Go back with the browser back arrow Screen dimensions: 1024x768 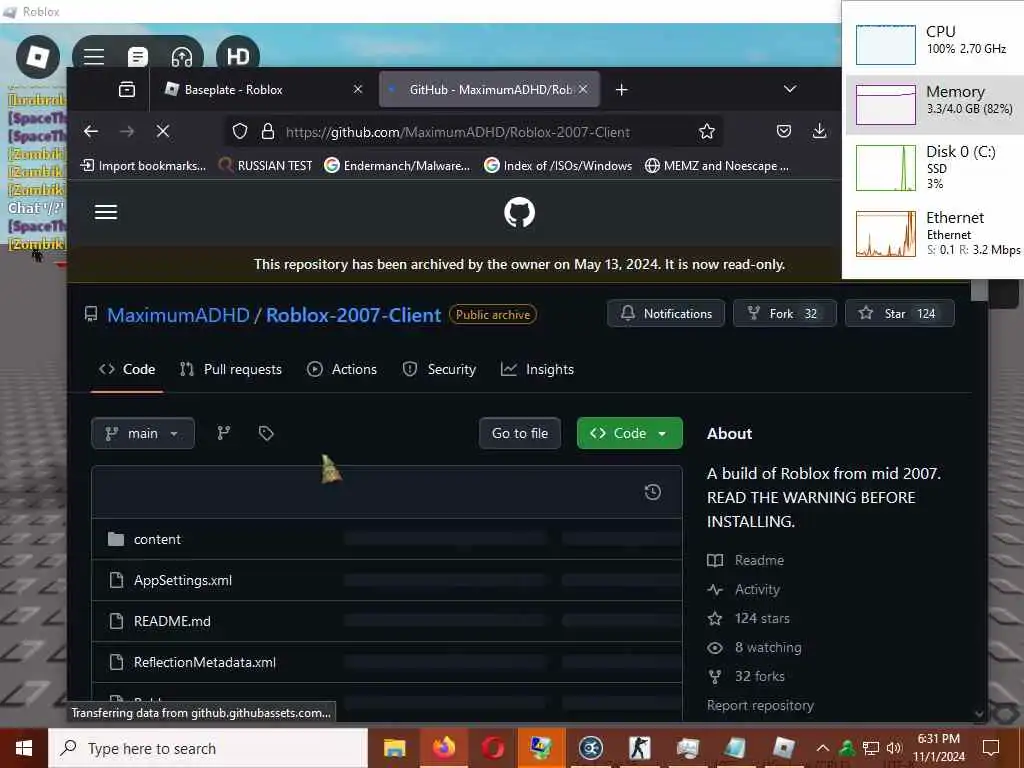coord(91,132)
